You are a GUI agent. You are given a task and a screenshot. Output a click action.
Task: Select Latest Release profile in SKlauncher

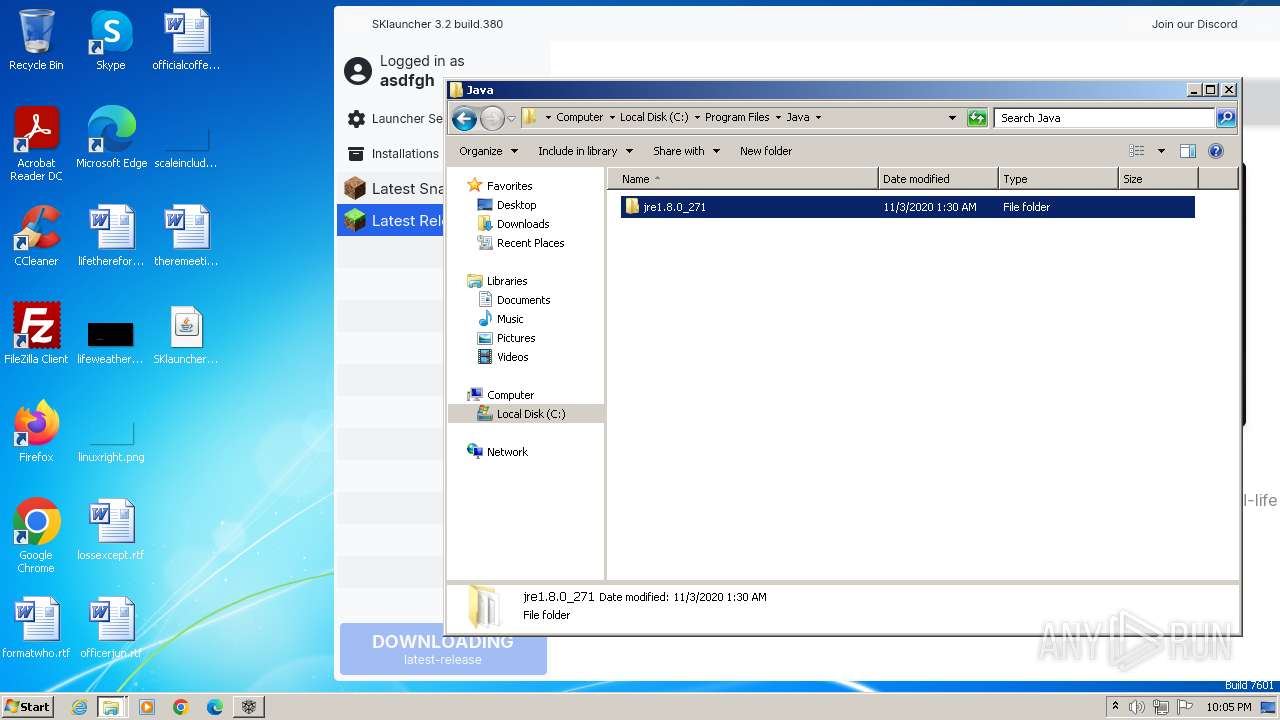391,221
